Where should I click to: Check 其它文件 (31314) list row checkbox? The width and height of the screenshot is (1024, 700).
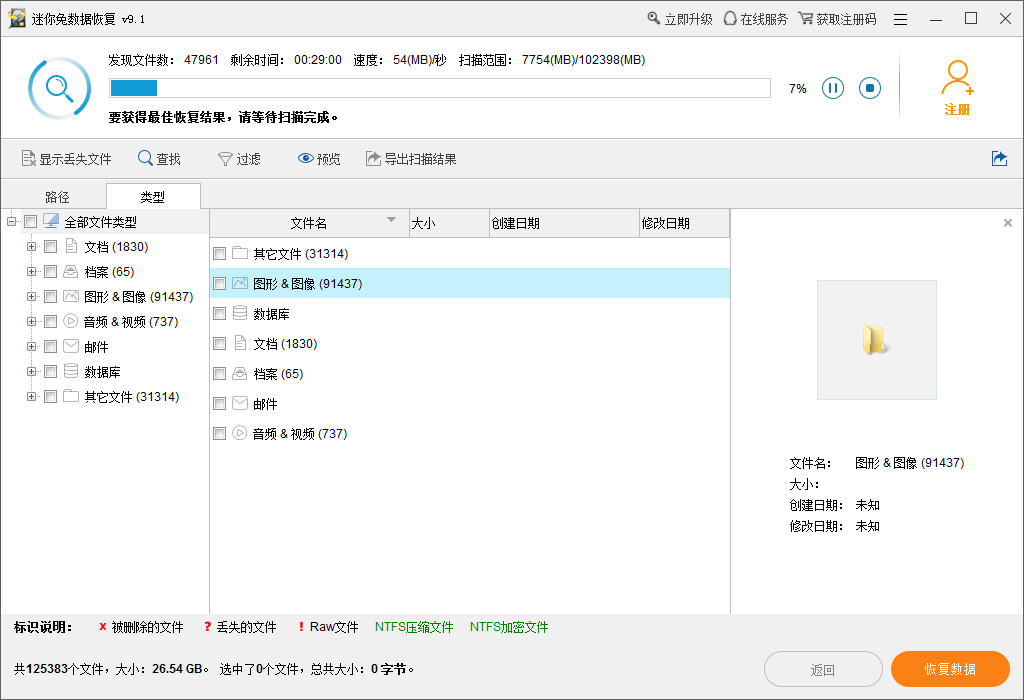pos(219,253)
